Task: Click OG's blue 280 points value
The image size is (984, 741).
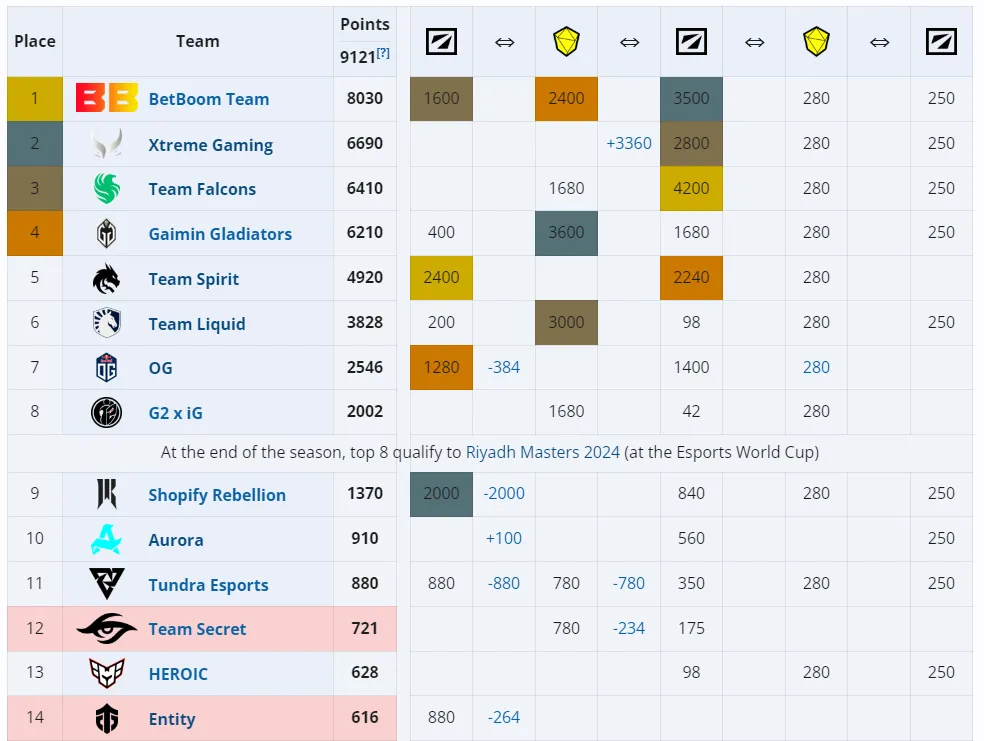Action: tap(816, 367)
